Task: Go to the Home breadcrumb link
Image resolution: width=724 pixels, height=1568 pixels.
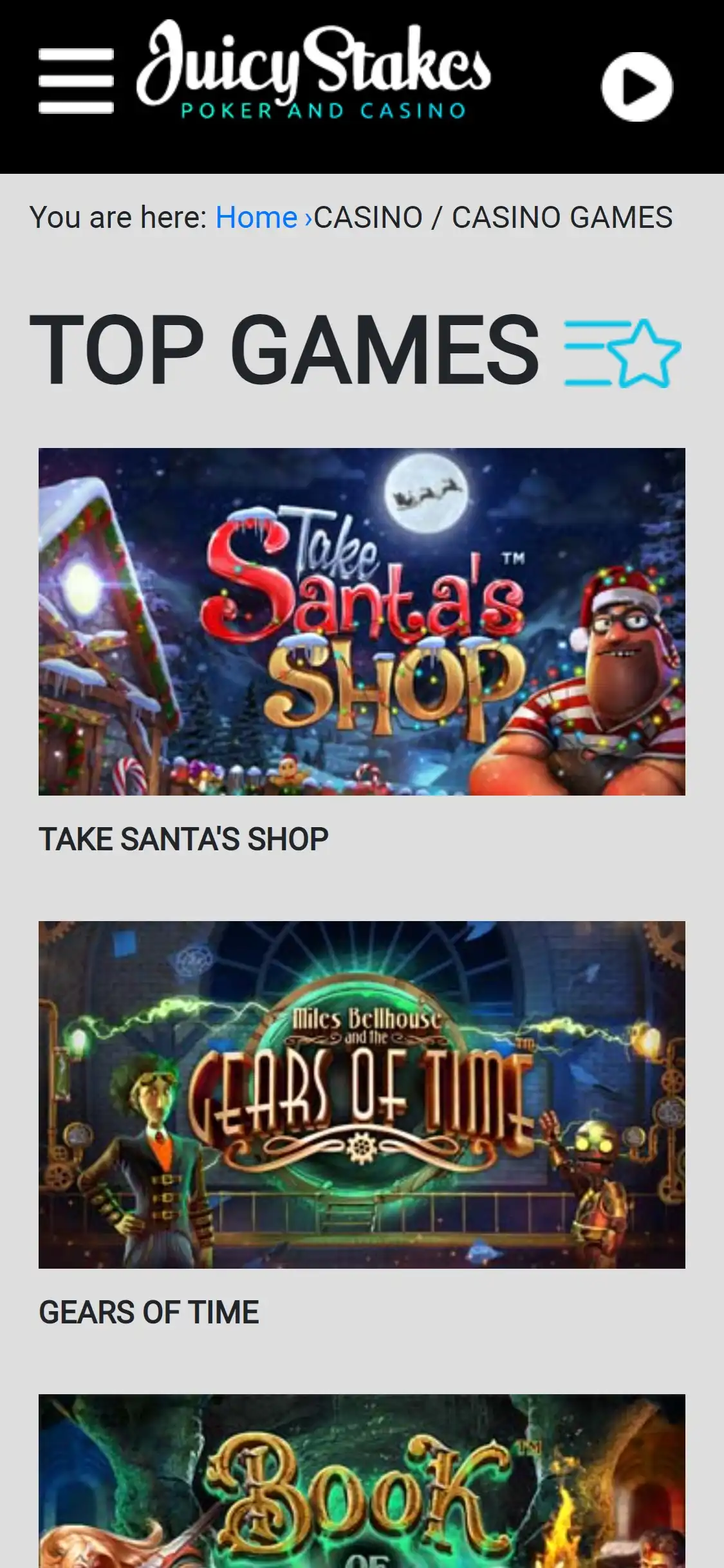Action: point(256,218)
